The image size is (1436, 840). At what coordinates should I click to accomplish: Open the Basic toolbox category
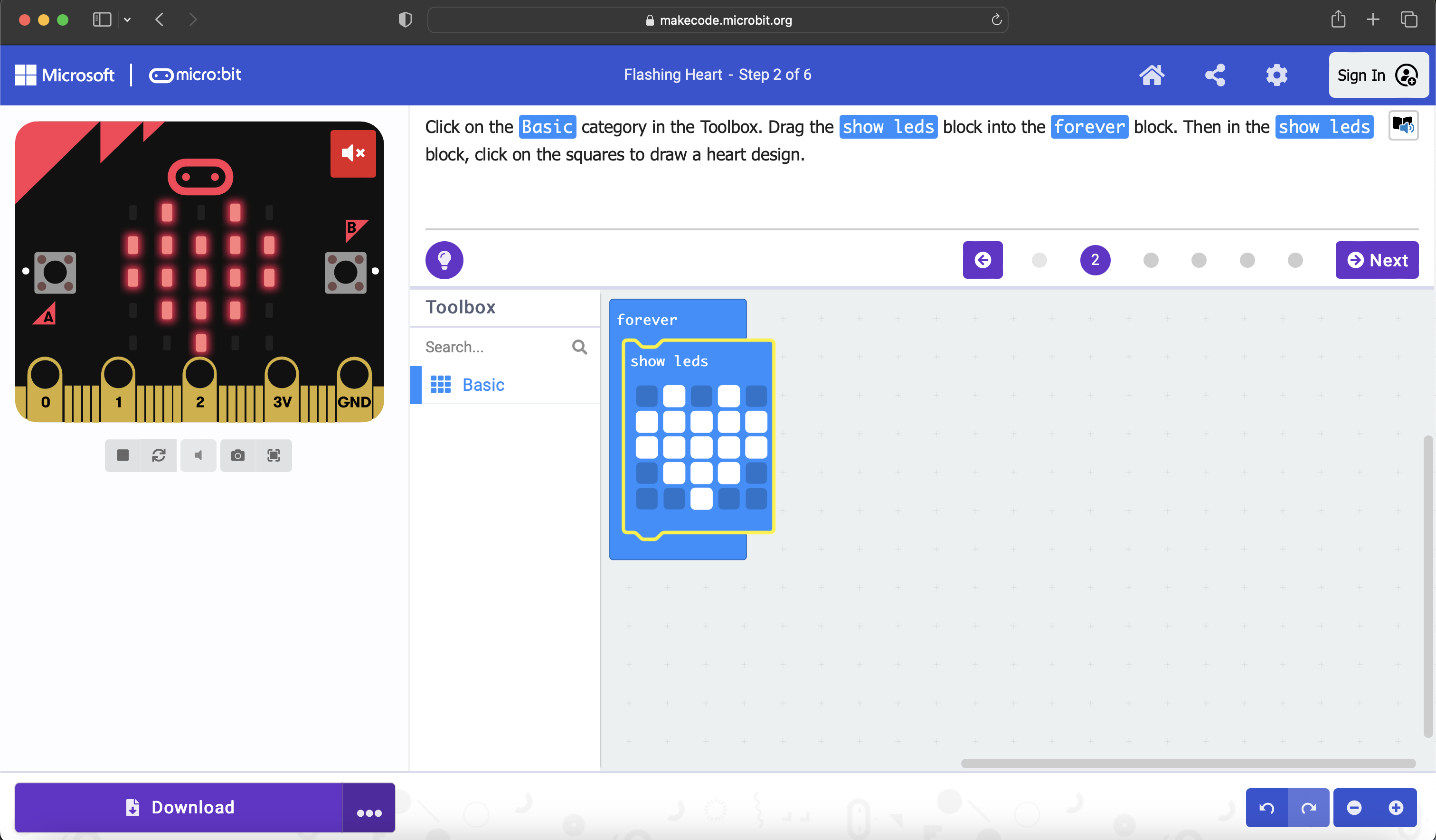[482, 385]
